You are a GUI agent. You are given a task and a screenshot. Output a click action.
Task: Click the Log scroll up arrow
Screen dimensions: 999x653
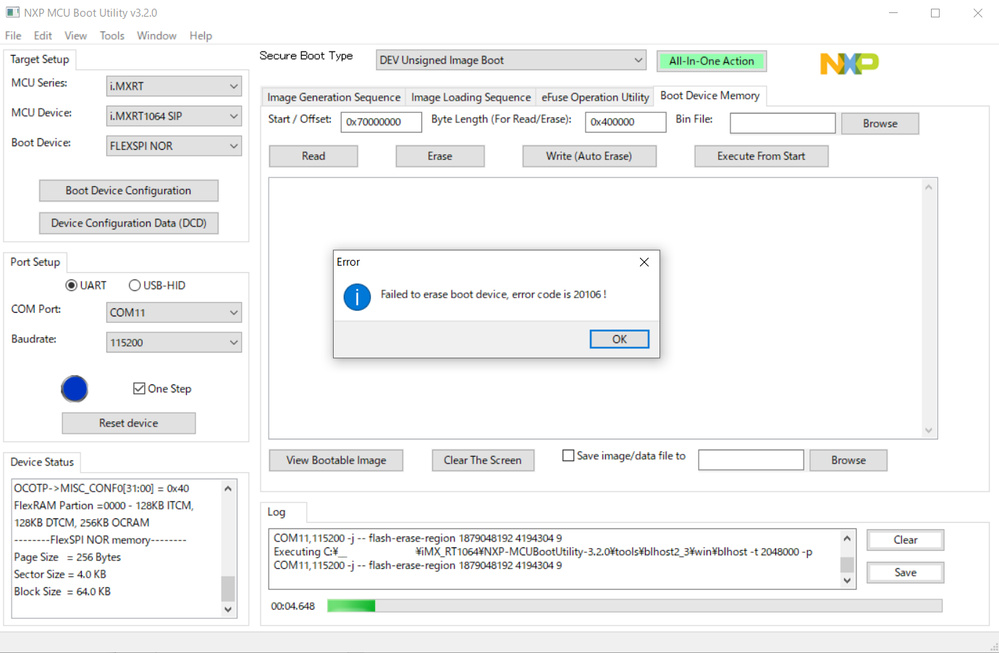pyautogui.click(x=847, y=538)
